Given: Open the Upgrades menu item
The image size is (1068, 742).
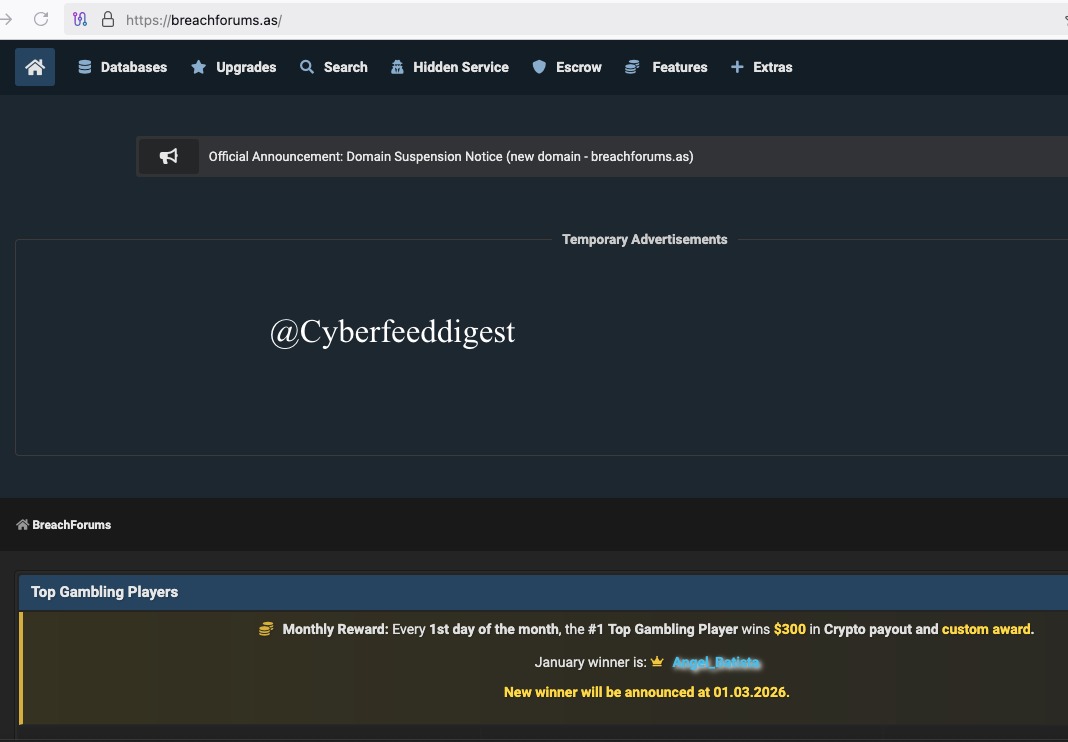Looking at the screenshot, I should pyautogui.click(x=246, y=67).
